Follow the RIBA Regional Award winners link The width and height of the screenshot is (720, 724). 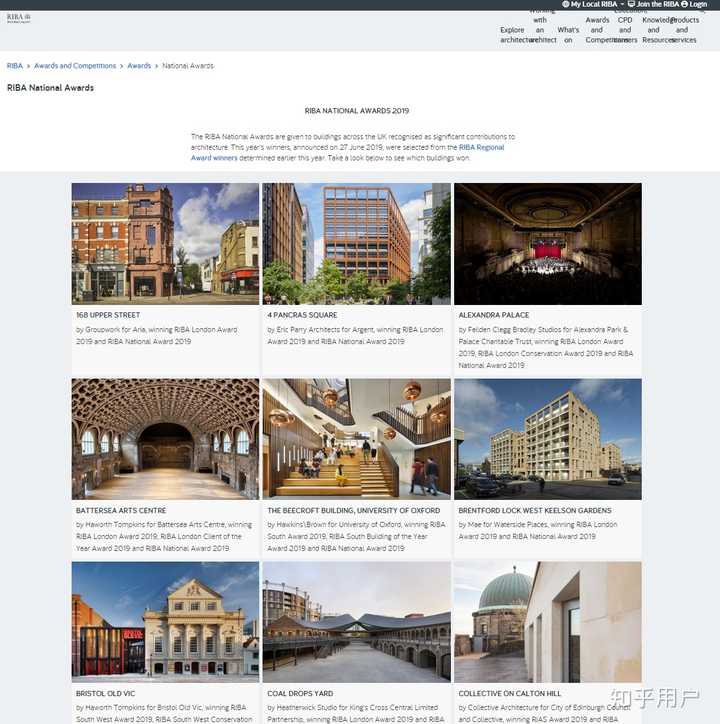[348, 152]
